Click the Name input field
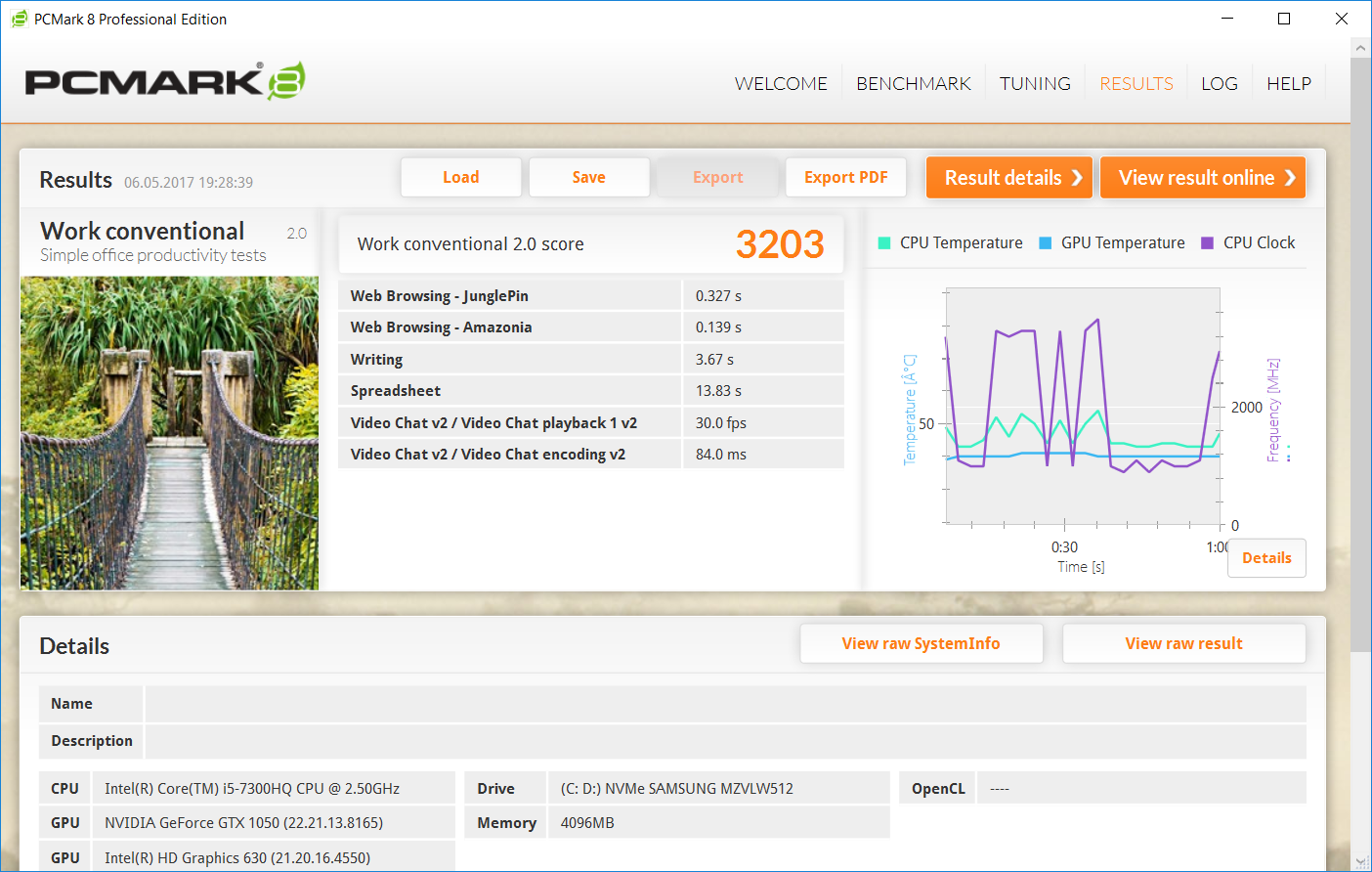 pos(724,704)
